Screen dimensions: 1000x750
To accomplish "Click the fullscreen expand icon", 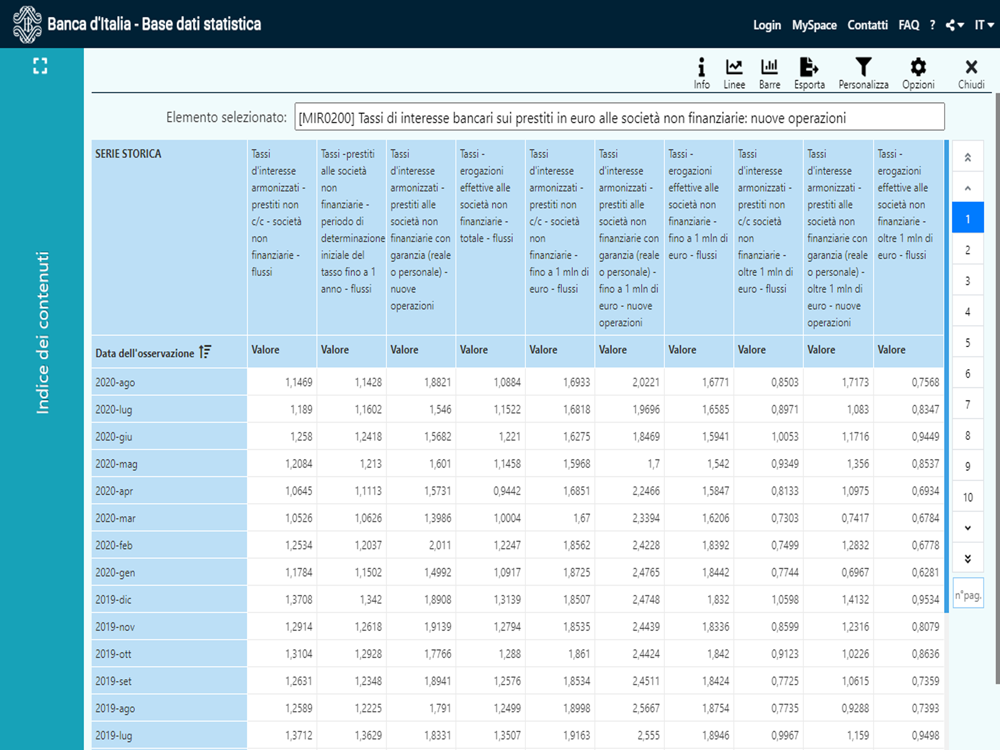I will [x=40, y=66].
